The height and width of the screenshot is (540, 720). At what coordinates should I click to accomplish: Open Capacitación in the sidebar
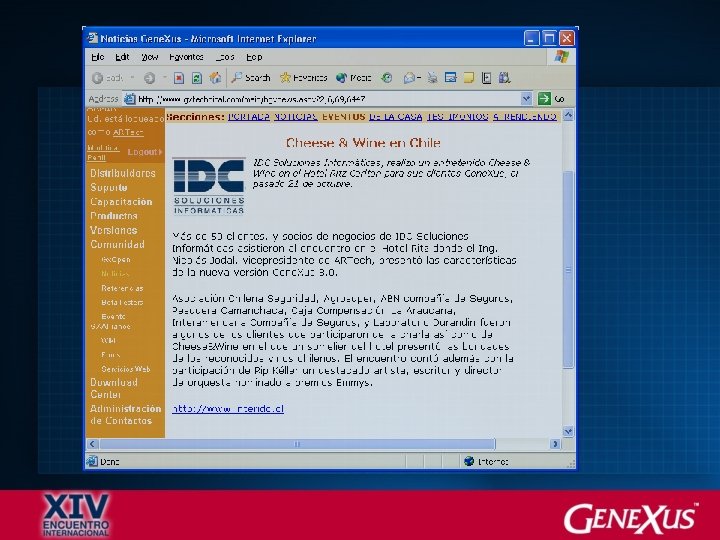coord(121,202)
